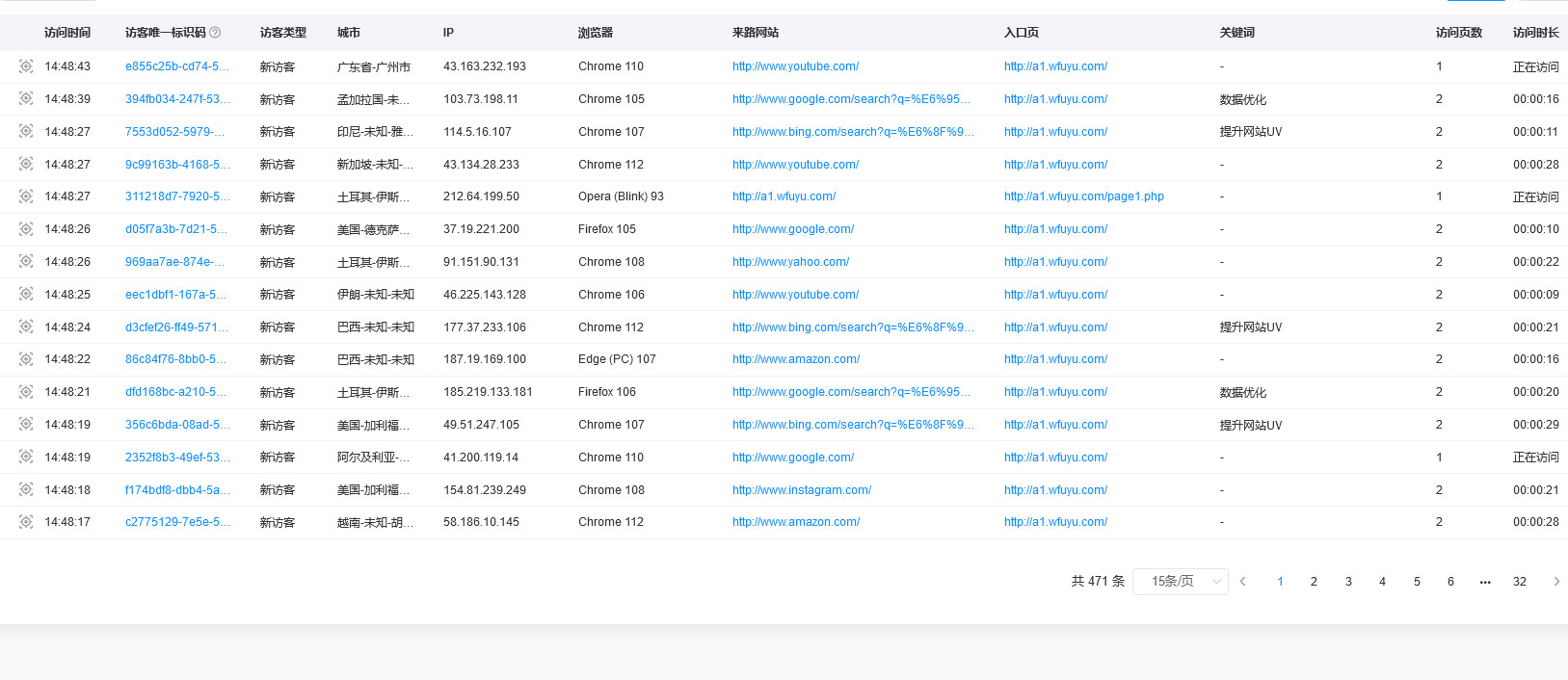Image resolution: width=1568 pixels, height=680 pixels.
Task: Click the help icon beside 访客唯一标识码
Action: click(215, 33)
